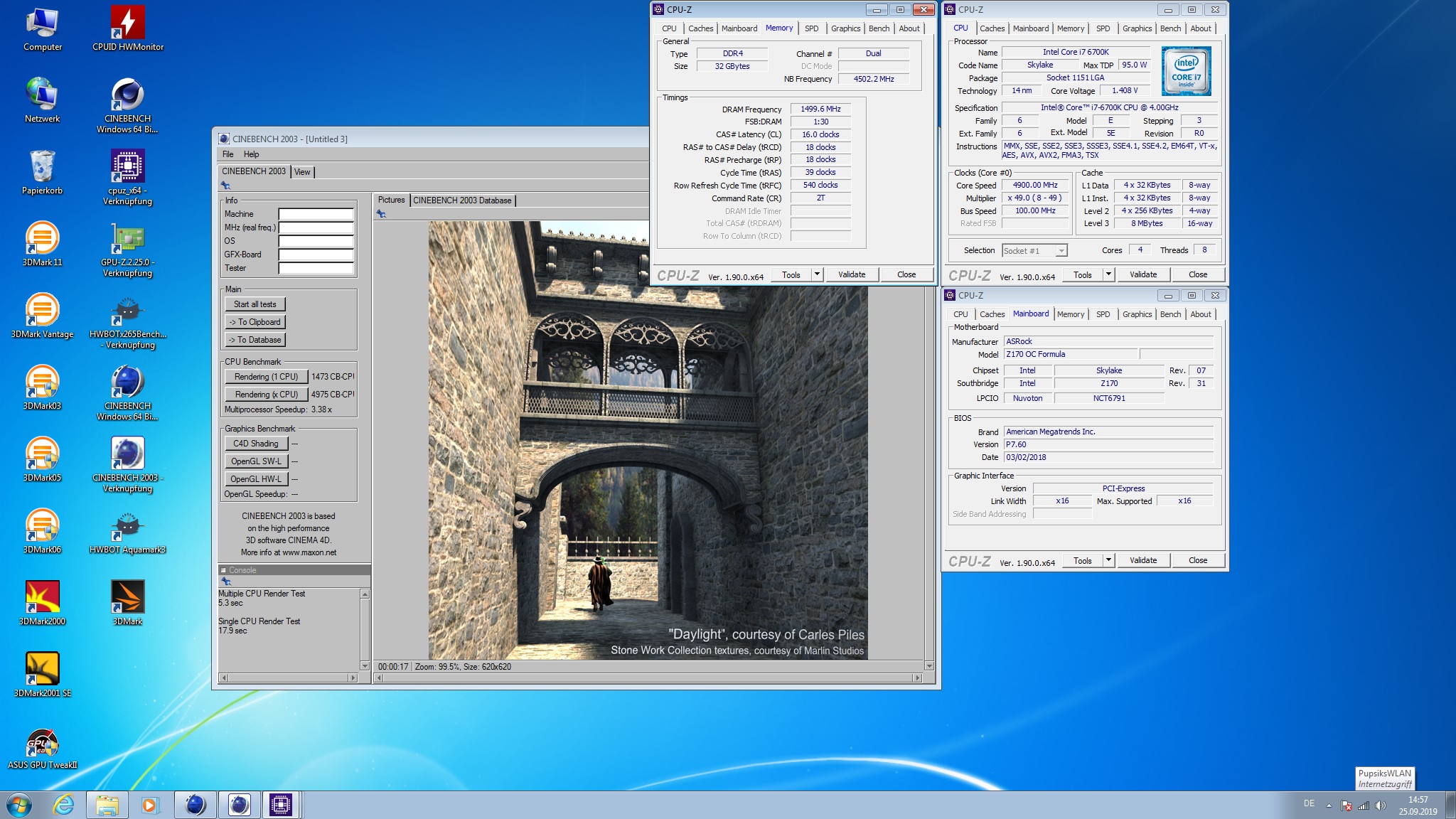This screenshot has height=819, width=1456.
Task: Open Windows Explorer folder in taskbar
Action: pyautogui.click(x=107, y=805)
